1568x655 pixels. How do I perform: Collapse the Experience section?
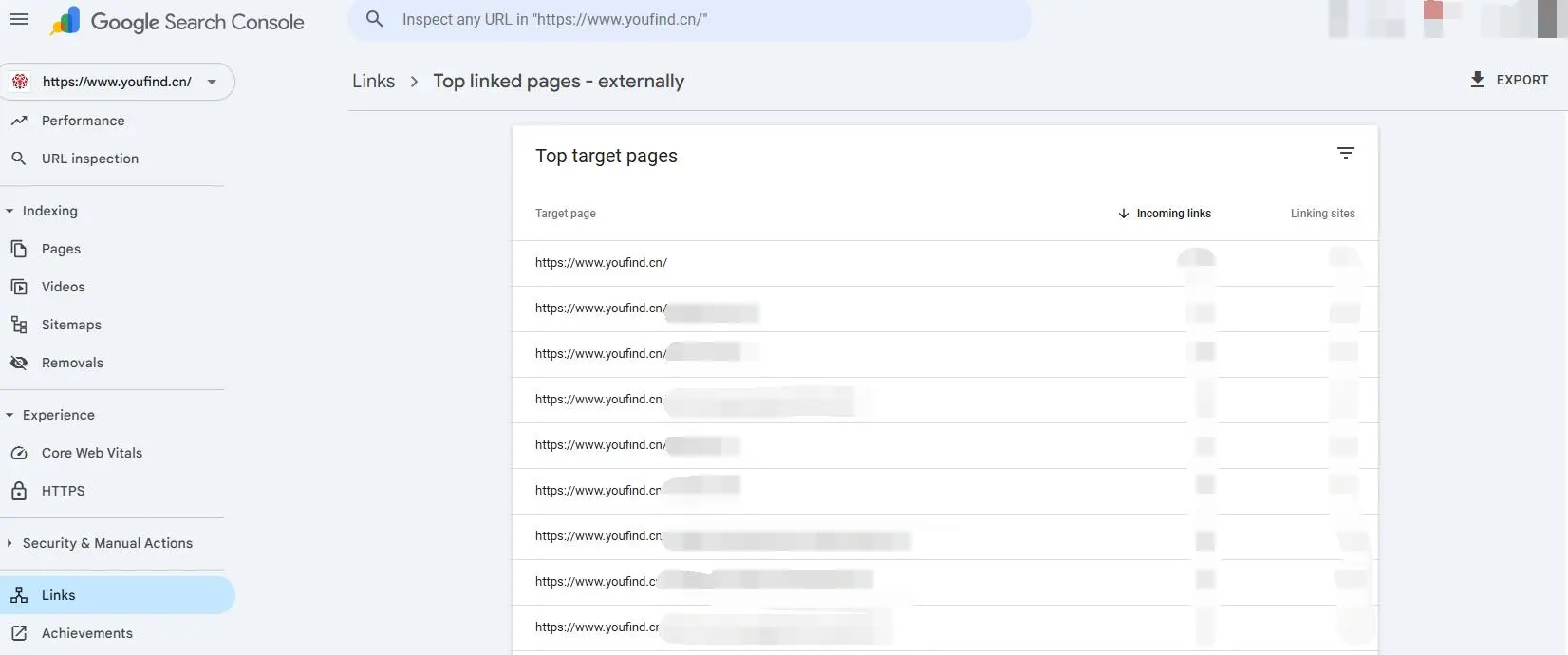point(9,415)
